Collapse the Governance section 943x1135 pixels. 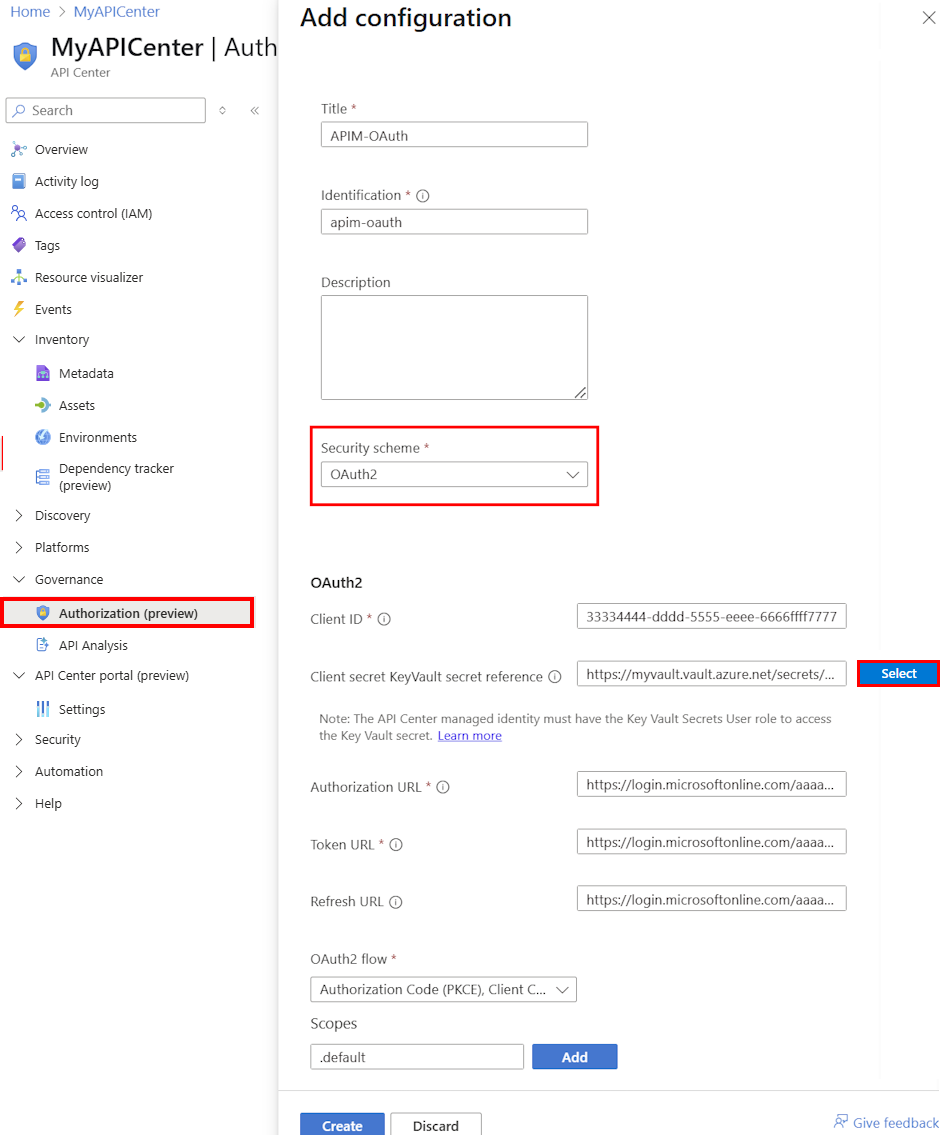(19, 579)
